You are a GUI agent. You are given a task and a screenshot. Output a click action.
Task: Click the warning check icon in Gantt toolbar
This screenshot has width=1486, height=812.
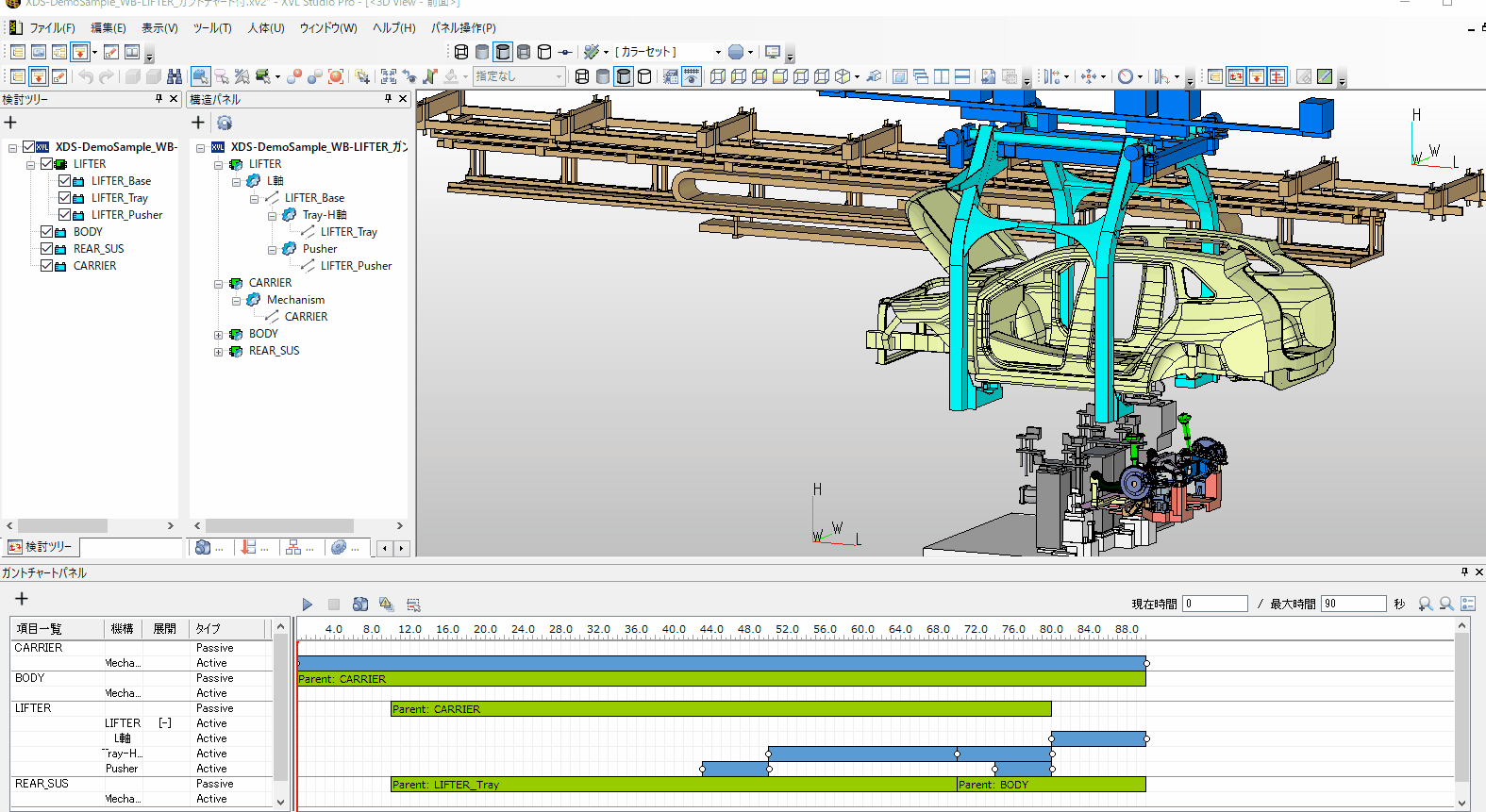click(386, 605)
